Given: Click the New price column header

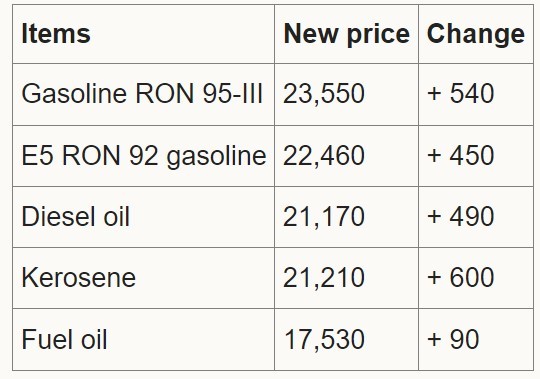Looking at the screenshot, I should tap(346, 34).
